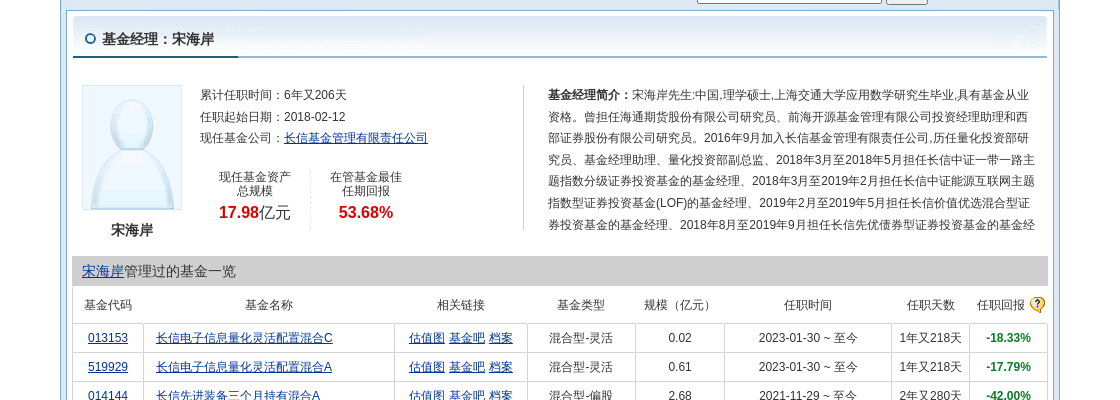Click the question mark help icon beside 任职回报

(x=1037, y=305)
